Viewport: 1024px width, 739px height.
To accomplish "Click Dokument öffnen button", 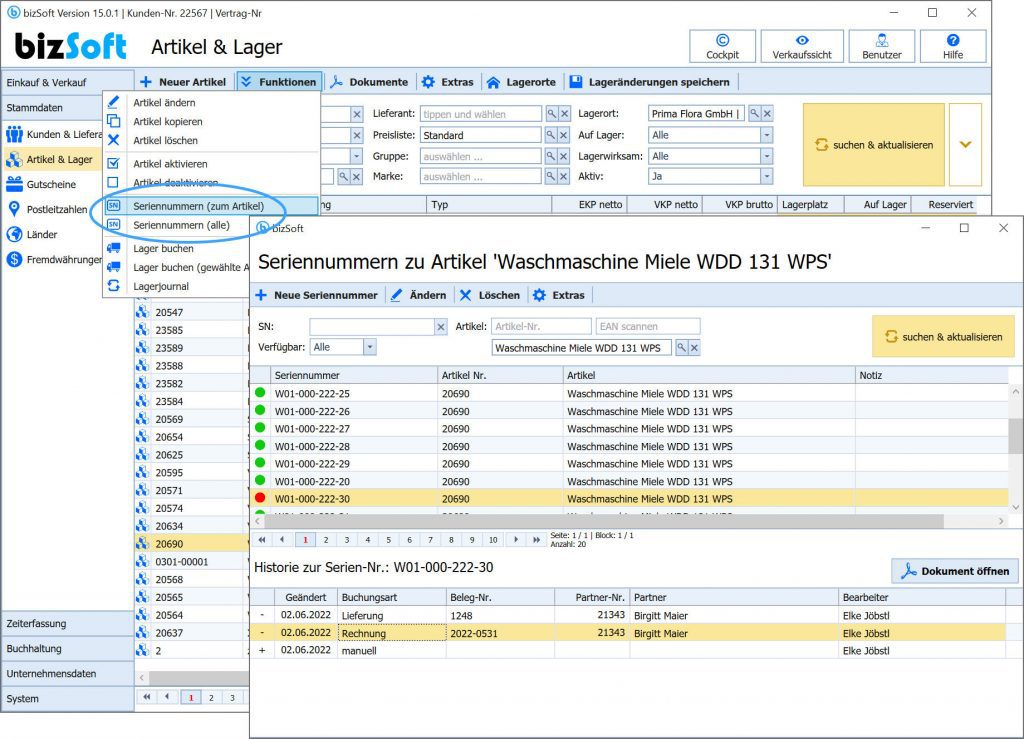I will [x=955, y=571].
